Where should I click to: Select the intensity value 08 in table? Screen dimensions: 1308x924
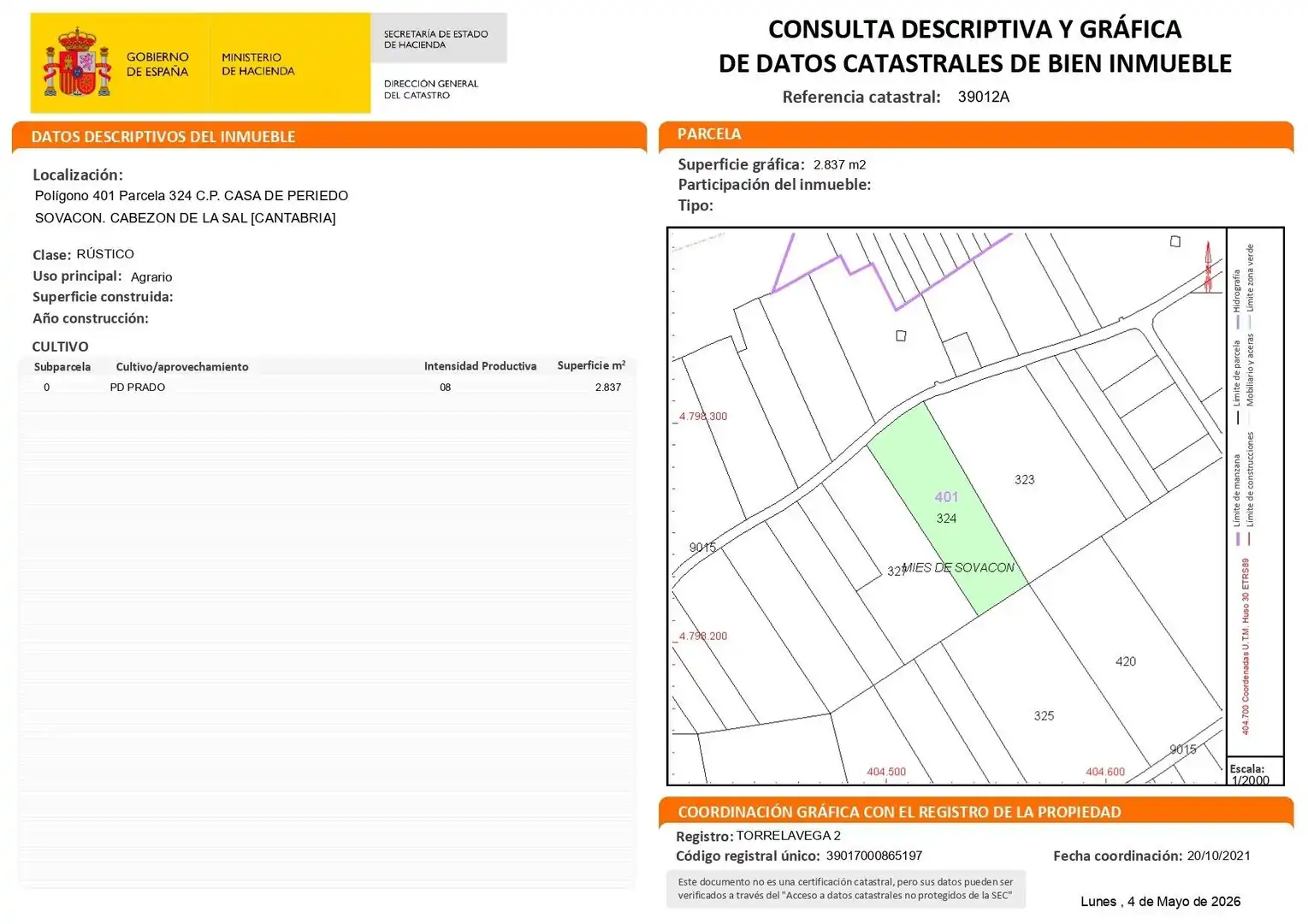[x=446, y=388]
